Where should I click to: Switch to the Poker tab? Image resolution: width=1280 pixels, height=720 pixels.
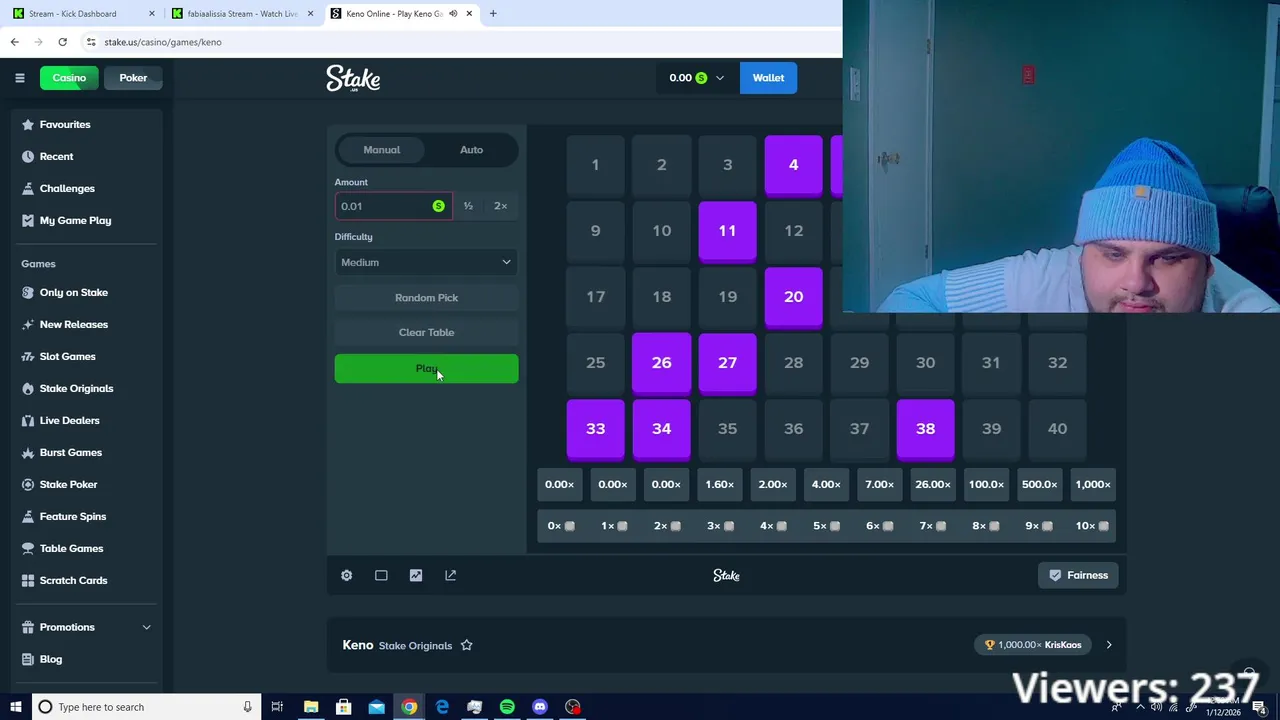[x=133, y=78]
